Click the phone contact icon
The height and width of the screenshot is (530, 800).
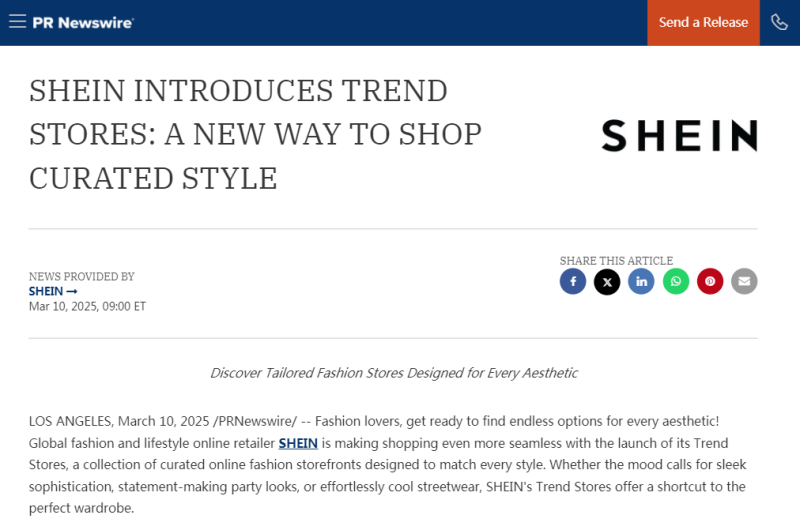[x=780, y=22]
